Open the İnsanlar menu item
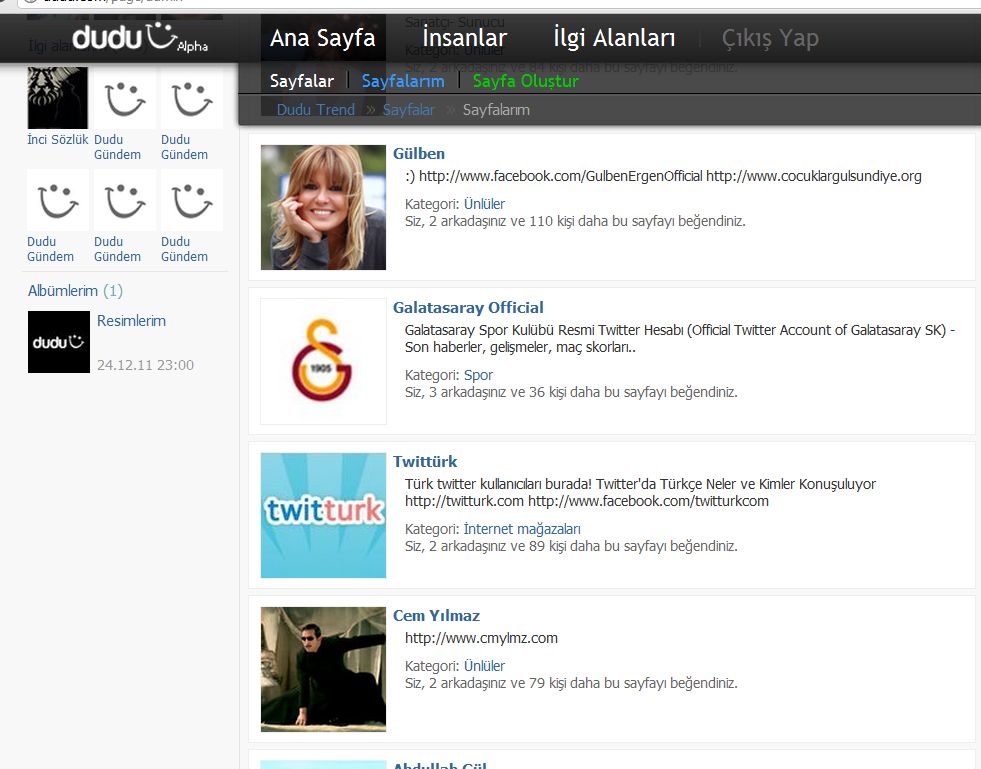Screen dimensions: 981x769 465,38
